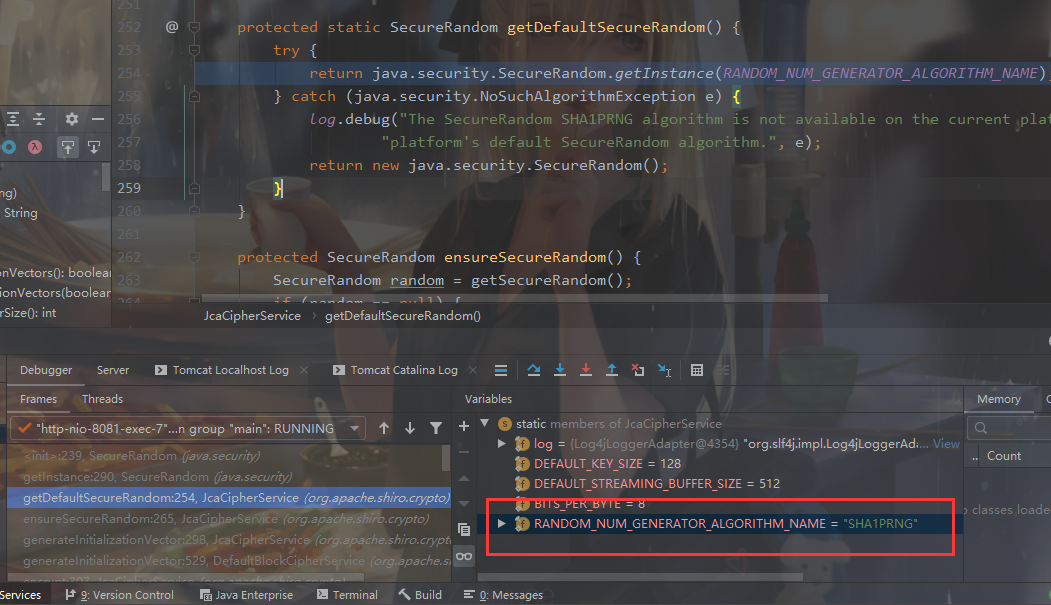This screenshot has height=605, width=1051.
Task: Close the Tomcat Localhost Log tab
Action: tap(304, 370)
